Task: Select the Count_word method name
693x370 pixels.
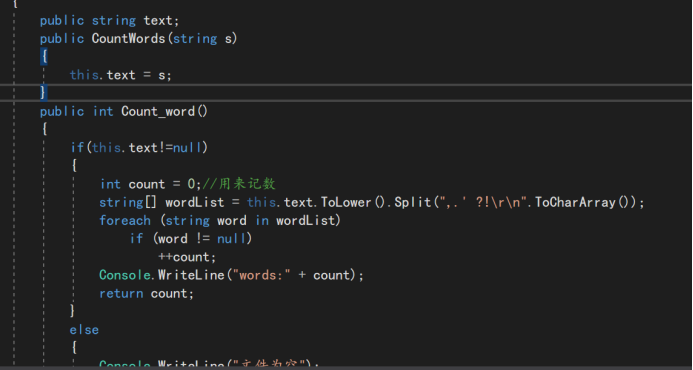Action: tap(158, 111)
